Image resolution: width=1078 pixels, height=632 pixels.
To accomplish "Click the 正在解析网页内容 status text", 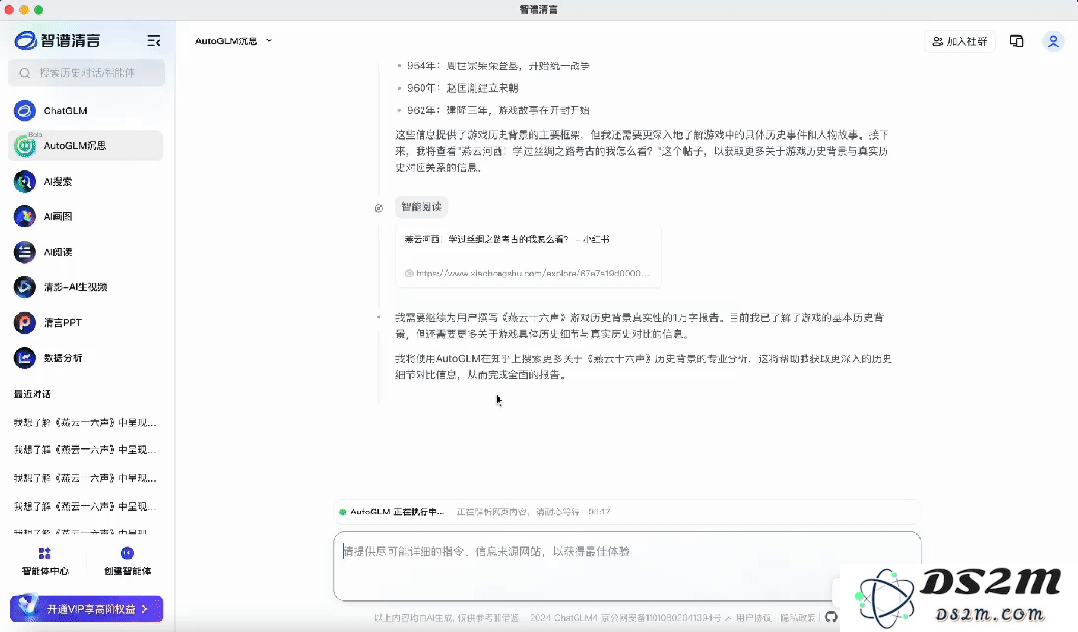I will (x=518, y=512).
